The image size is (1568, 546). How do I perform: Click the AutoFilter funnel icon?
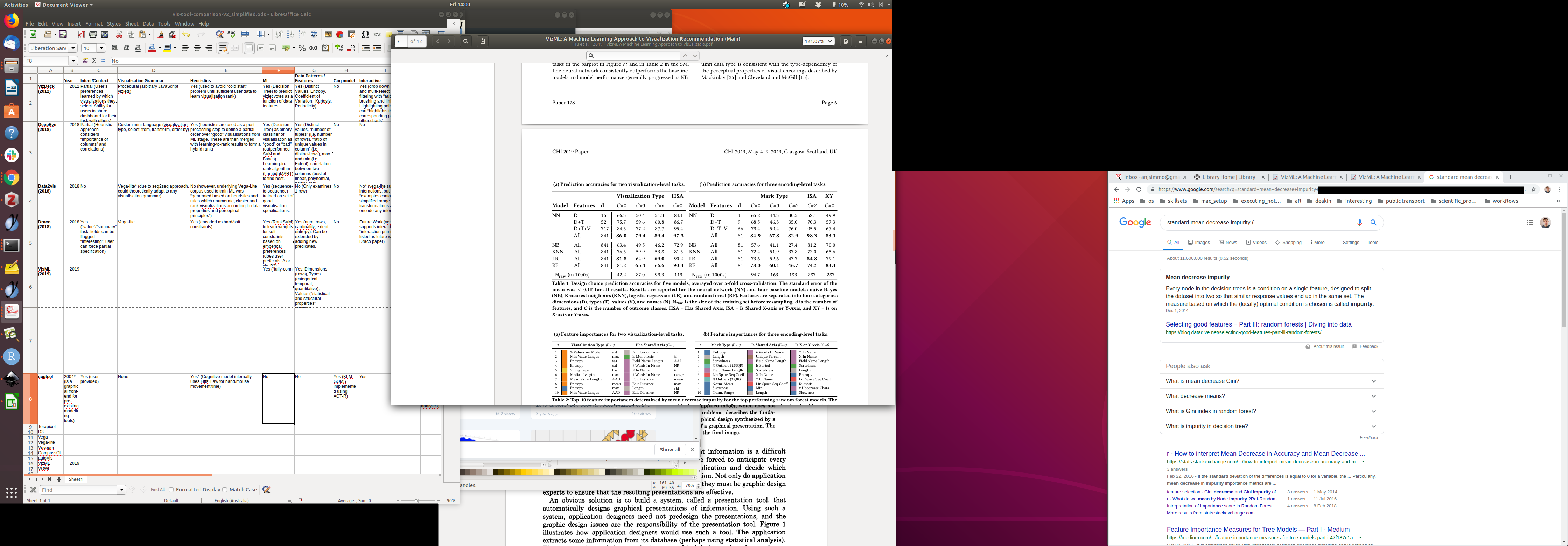[x=314, y=35]
